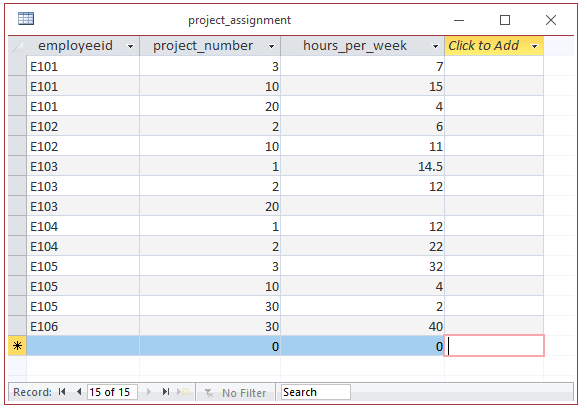This screenshot has height=418, width=581.
Task: Click hours value 32 in E105 row
Action: pos(362,266)
